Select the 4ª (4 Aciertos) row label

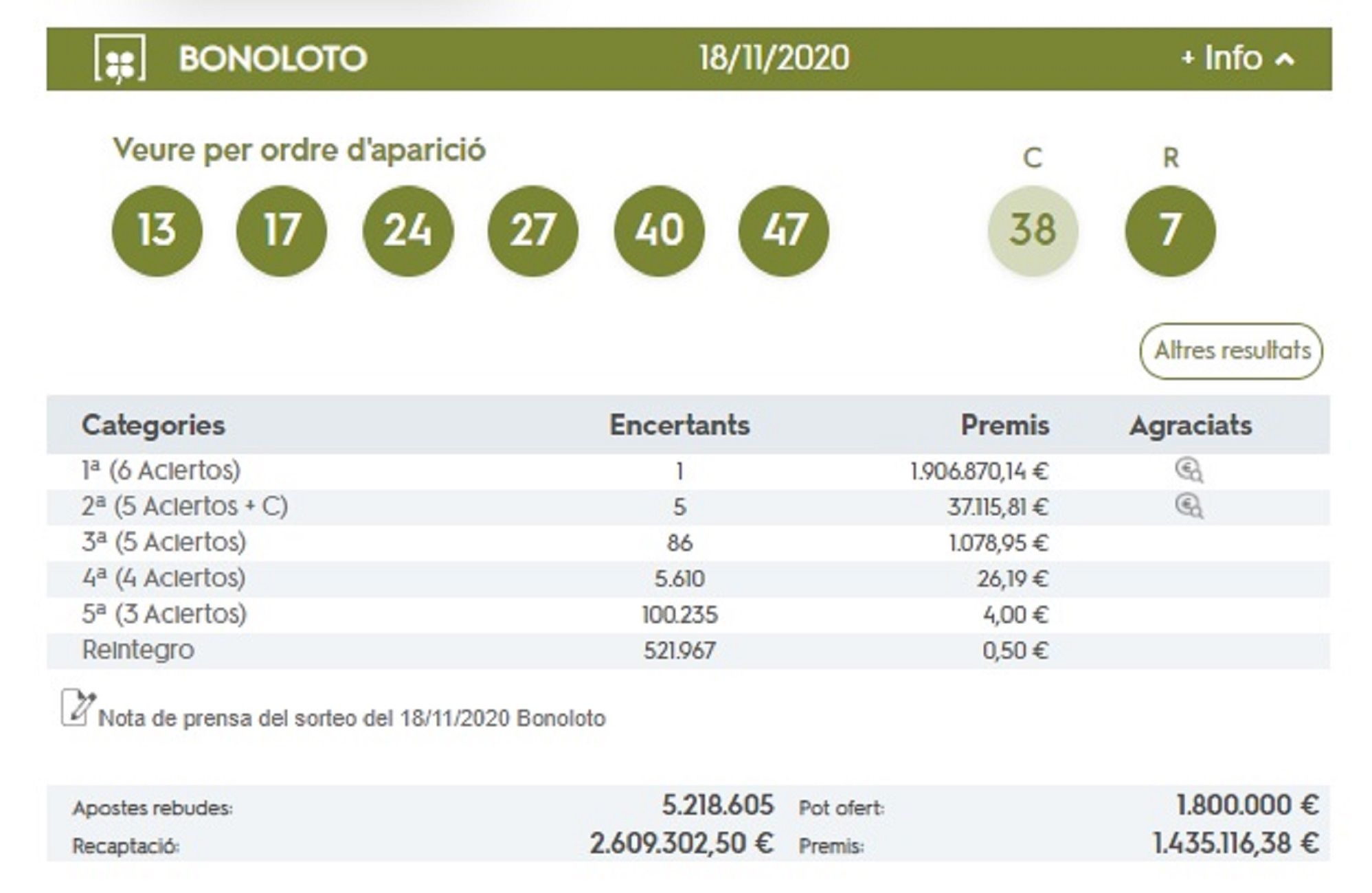point(164,578)
